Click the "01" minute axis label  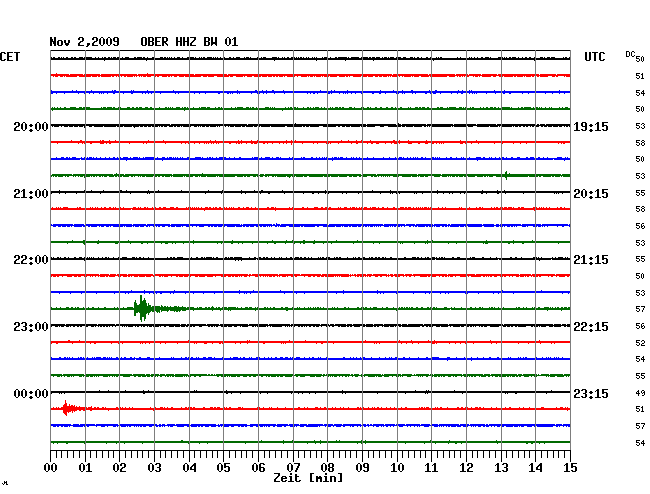pyautogui.click(x=85, y=468)
